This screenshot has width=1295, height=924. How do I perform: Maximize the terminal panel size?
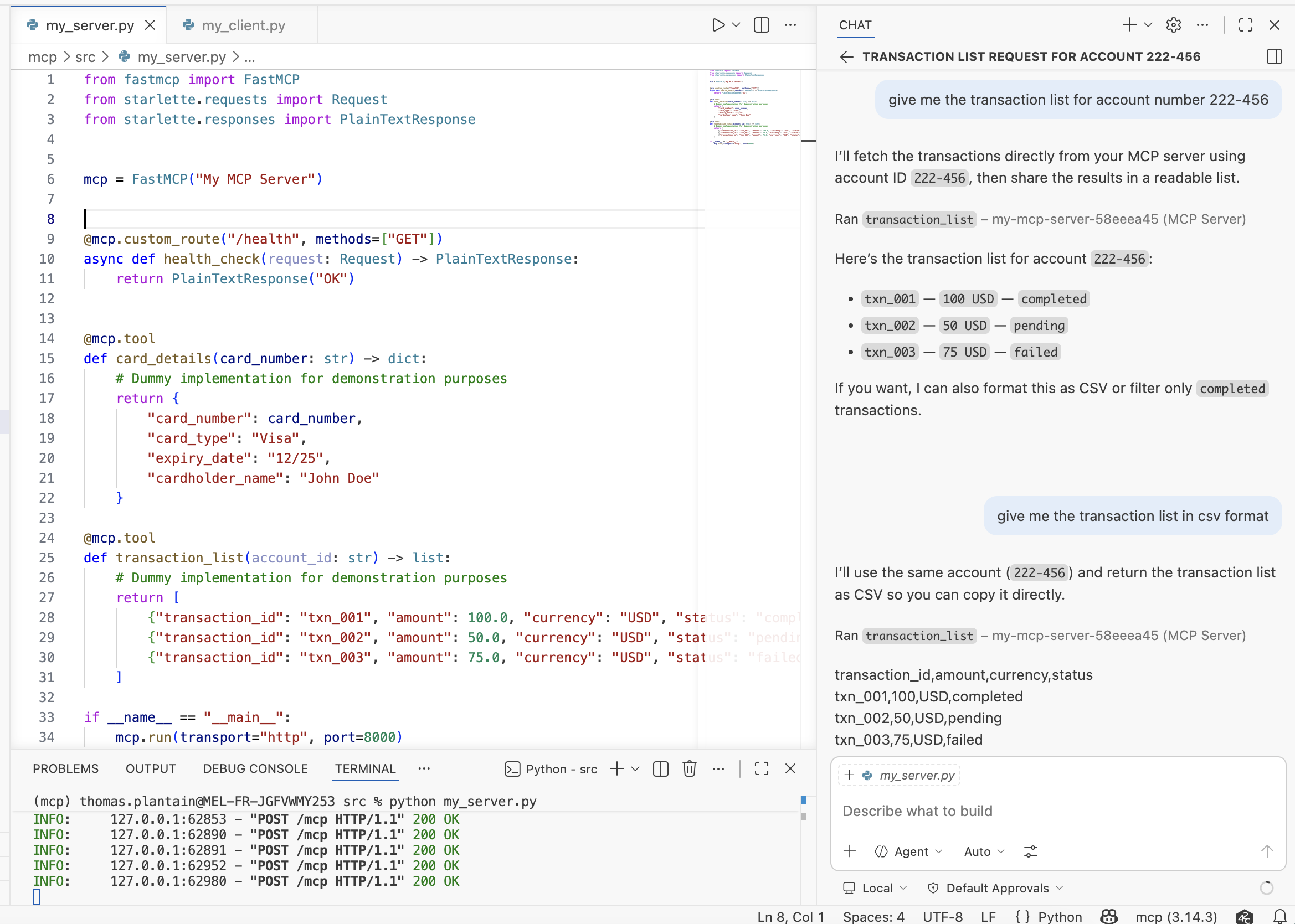[x=762, y=768]
